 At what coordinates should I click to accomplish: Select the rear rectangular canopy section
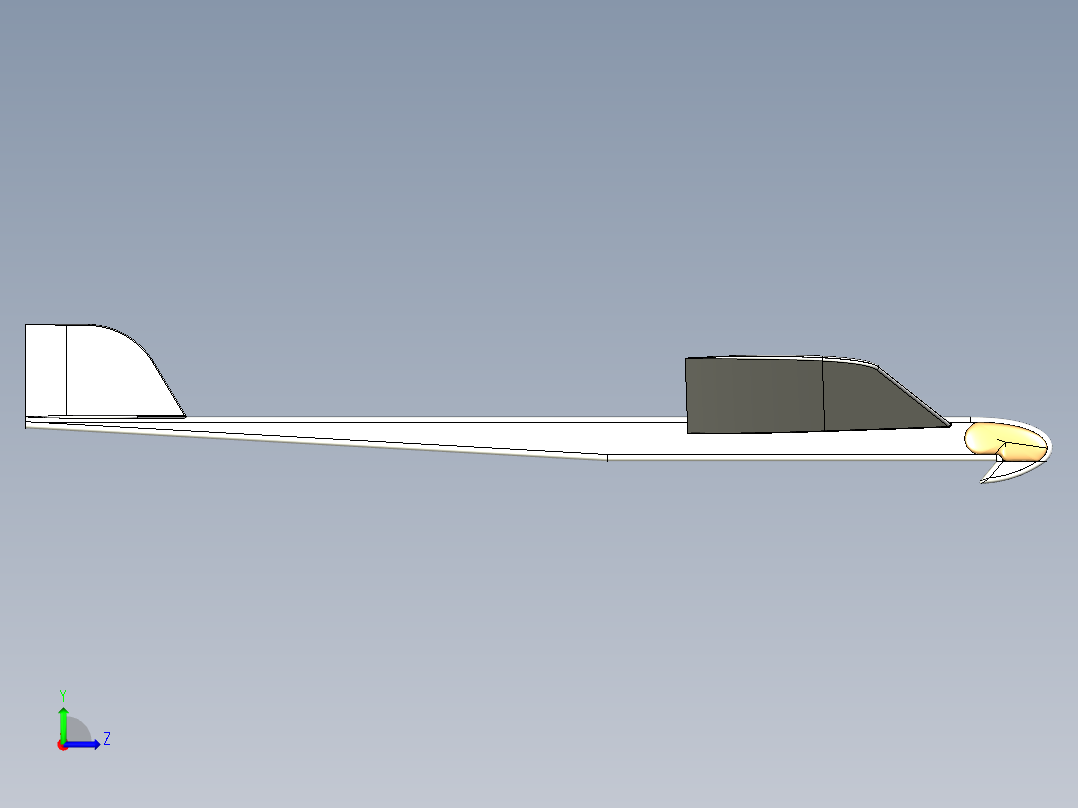click(x=753, y=395)
